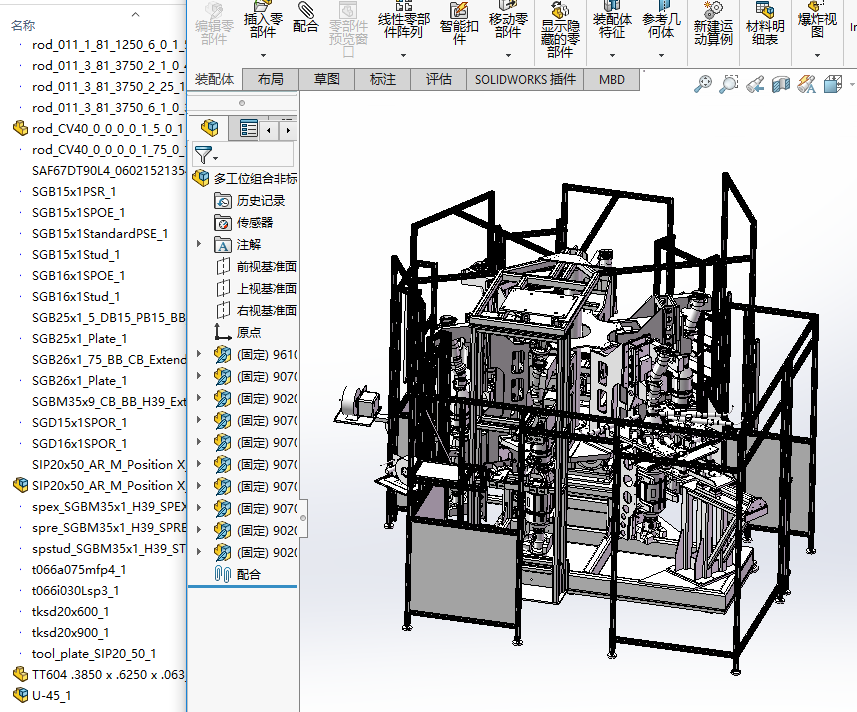857x712 pixels.
Task: Switch to the 评估 evaluate tab
Action: point(438,79)
